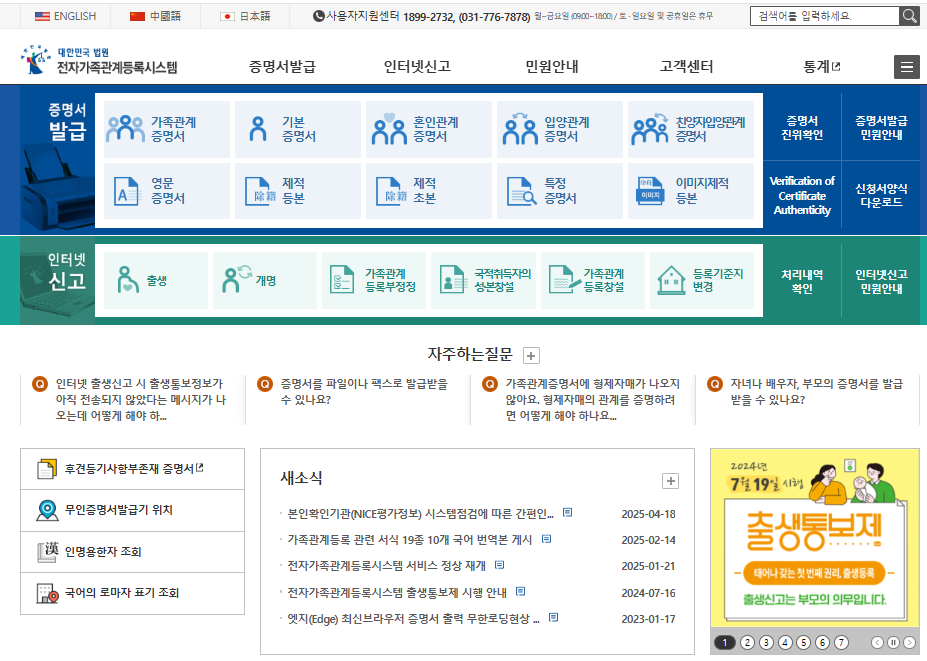Open 국적취득자의 성본창설 icon

[x=453, y=280]
